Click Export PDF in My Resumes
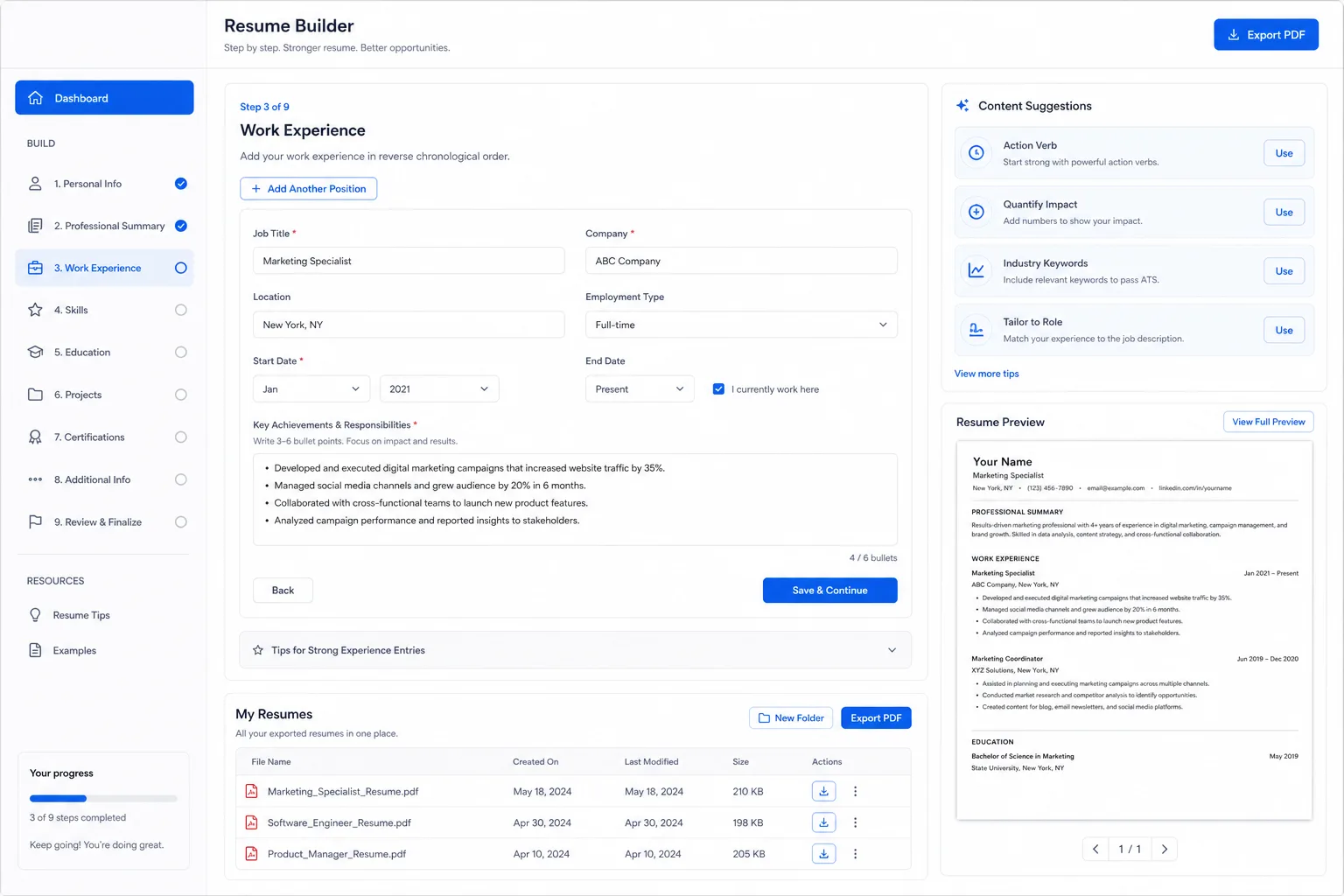1344x896 pixels. pos(876,717)
